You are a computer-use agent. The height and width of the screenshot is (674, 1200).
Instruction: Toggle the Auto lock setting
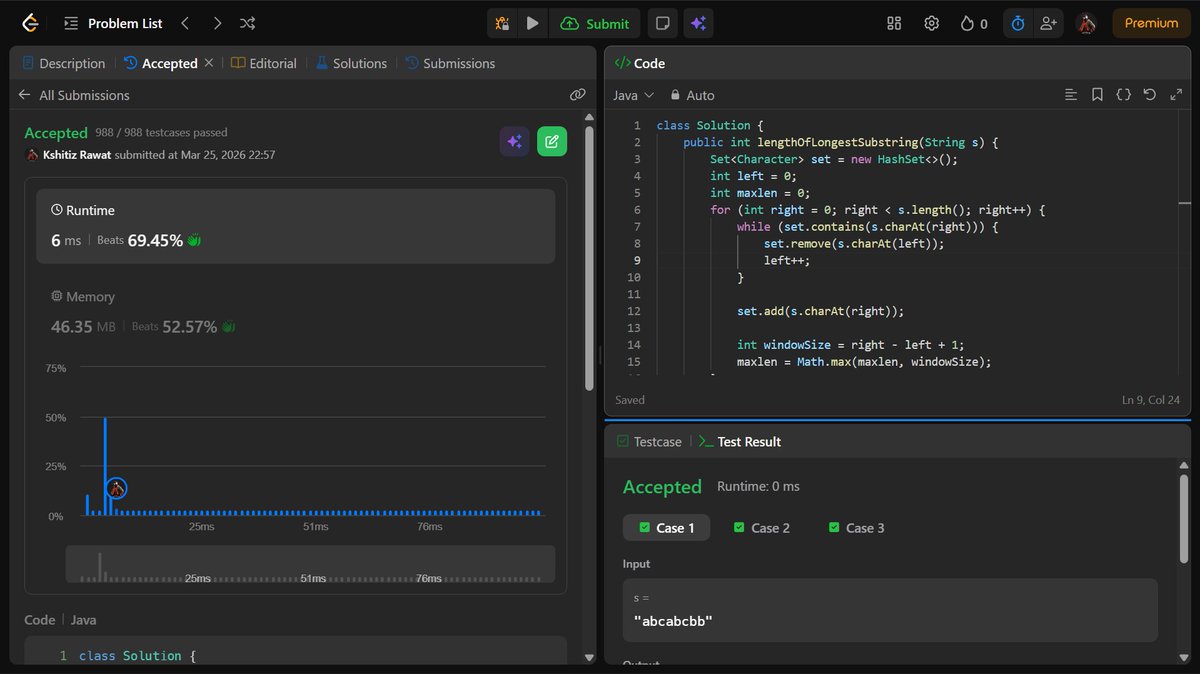tap(692, 95)
